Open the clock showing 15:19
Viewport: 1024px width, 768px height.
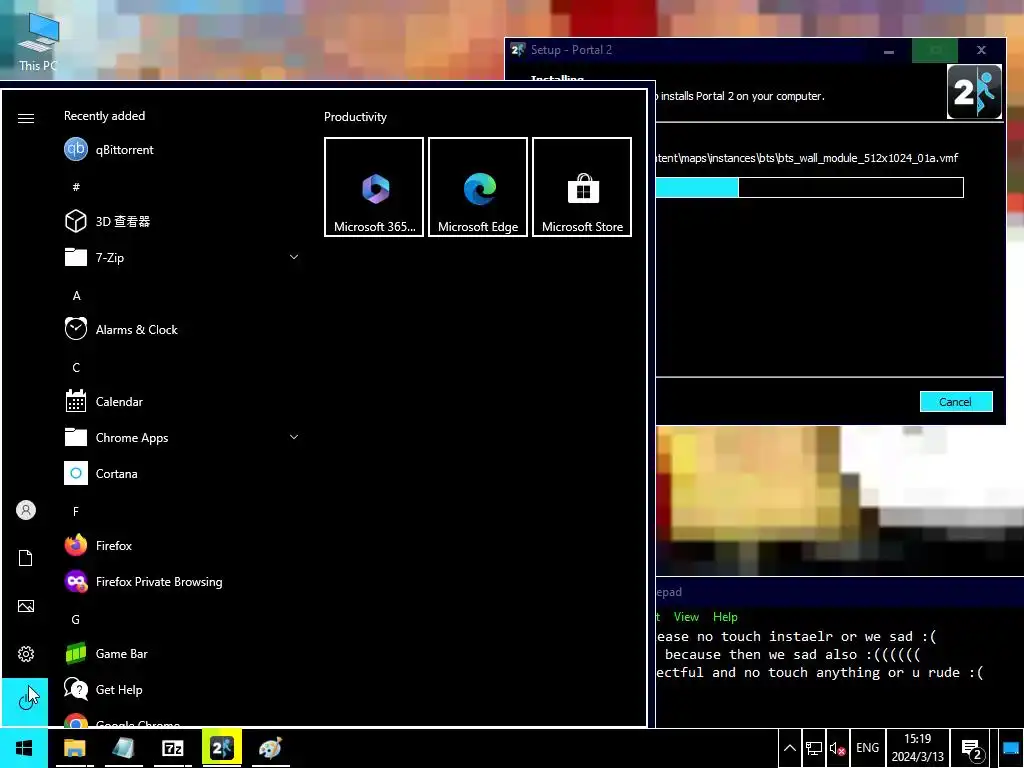[918, 748]
